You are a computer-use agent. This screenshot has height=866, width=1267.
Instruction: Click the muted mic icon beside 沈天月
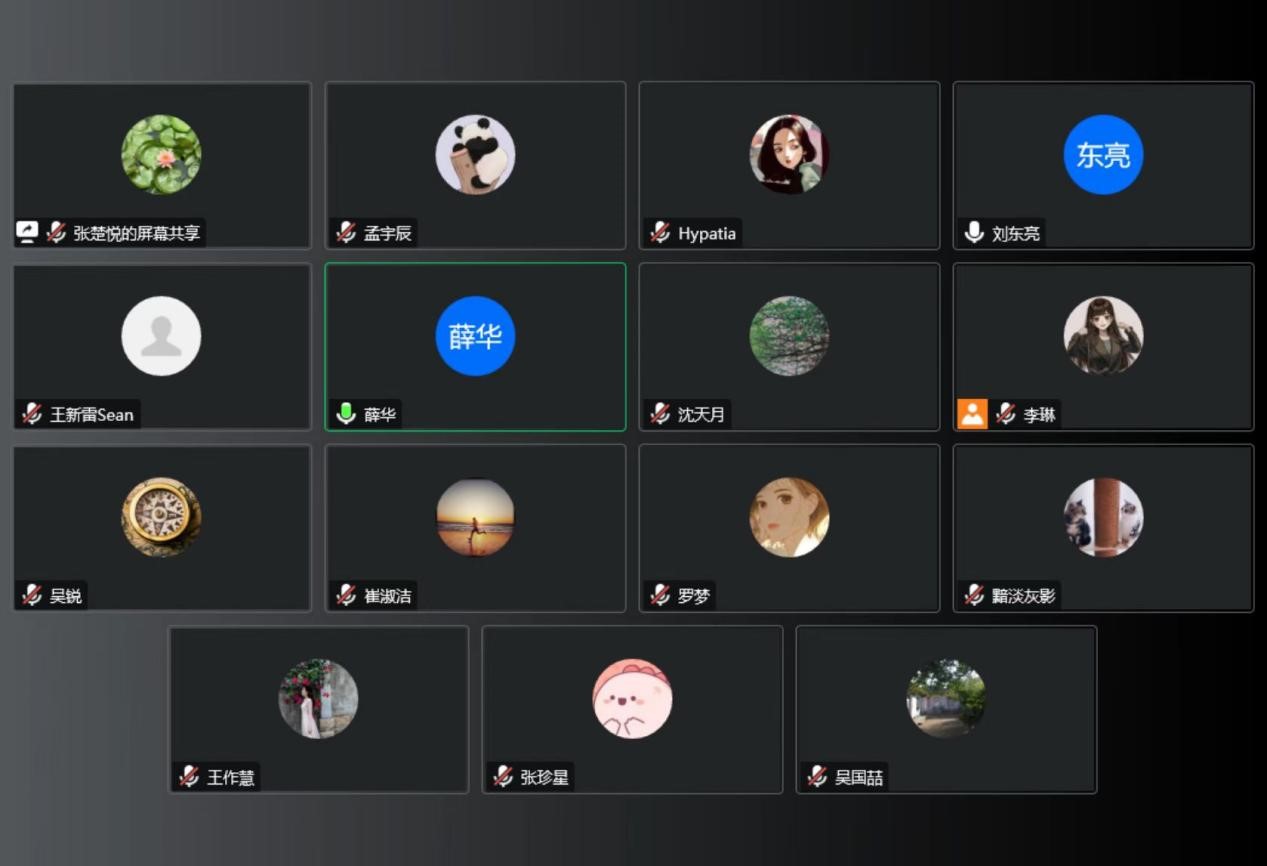point(660,414)
